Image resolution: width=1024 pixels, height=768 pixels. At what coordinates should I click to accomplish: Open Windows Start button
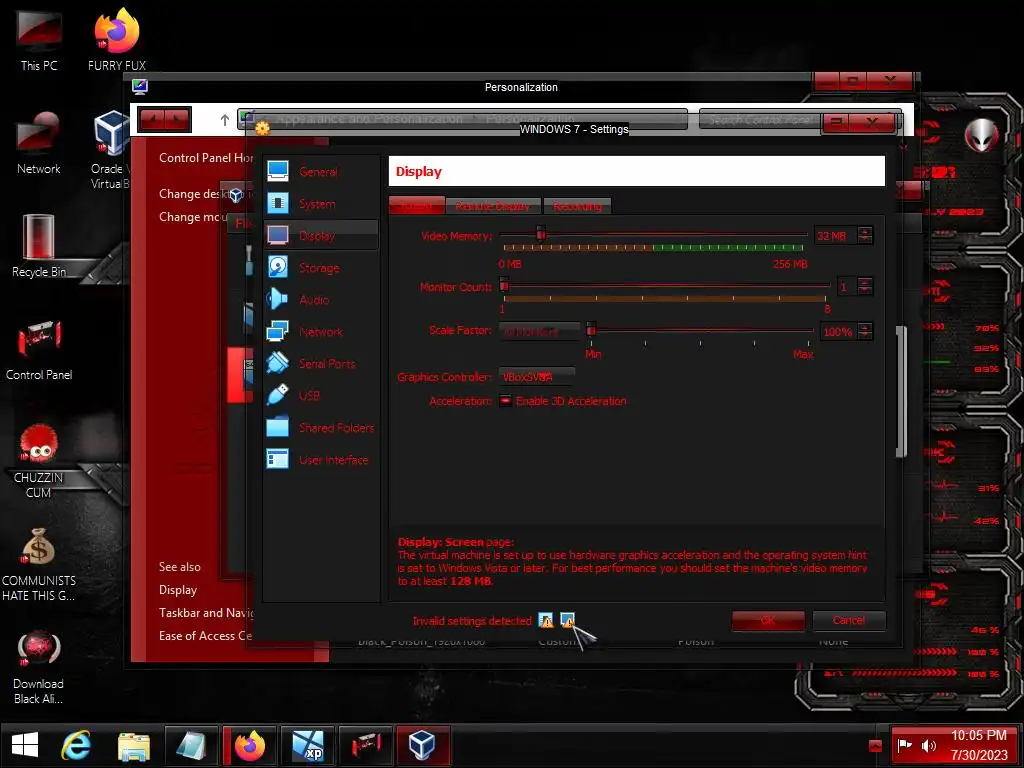point(25,745)
